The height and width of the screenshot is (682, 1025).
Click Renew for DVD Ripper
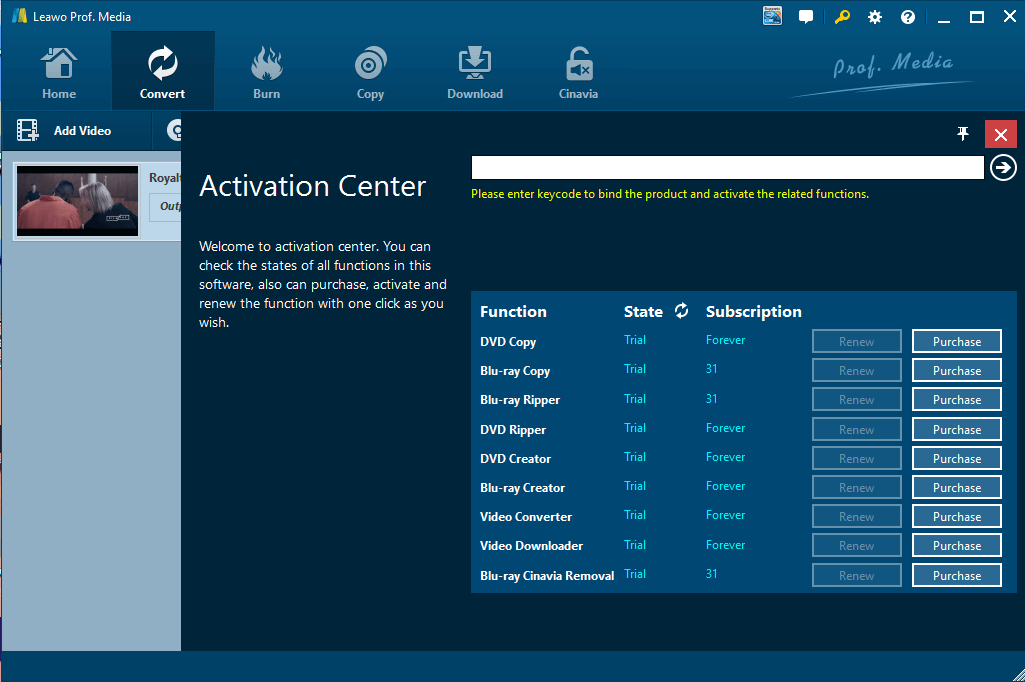click(856, 429)
